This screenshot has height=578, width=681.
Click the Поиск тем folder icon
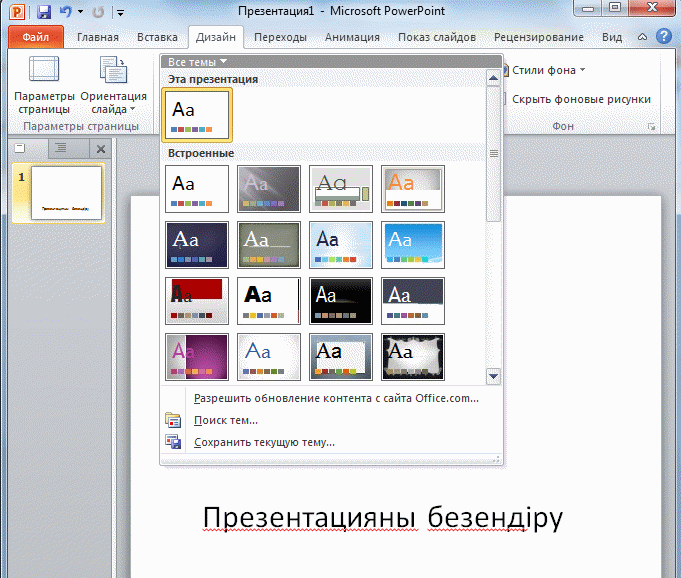(174, 420)
